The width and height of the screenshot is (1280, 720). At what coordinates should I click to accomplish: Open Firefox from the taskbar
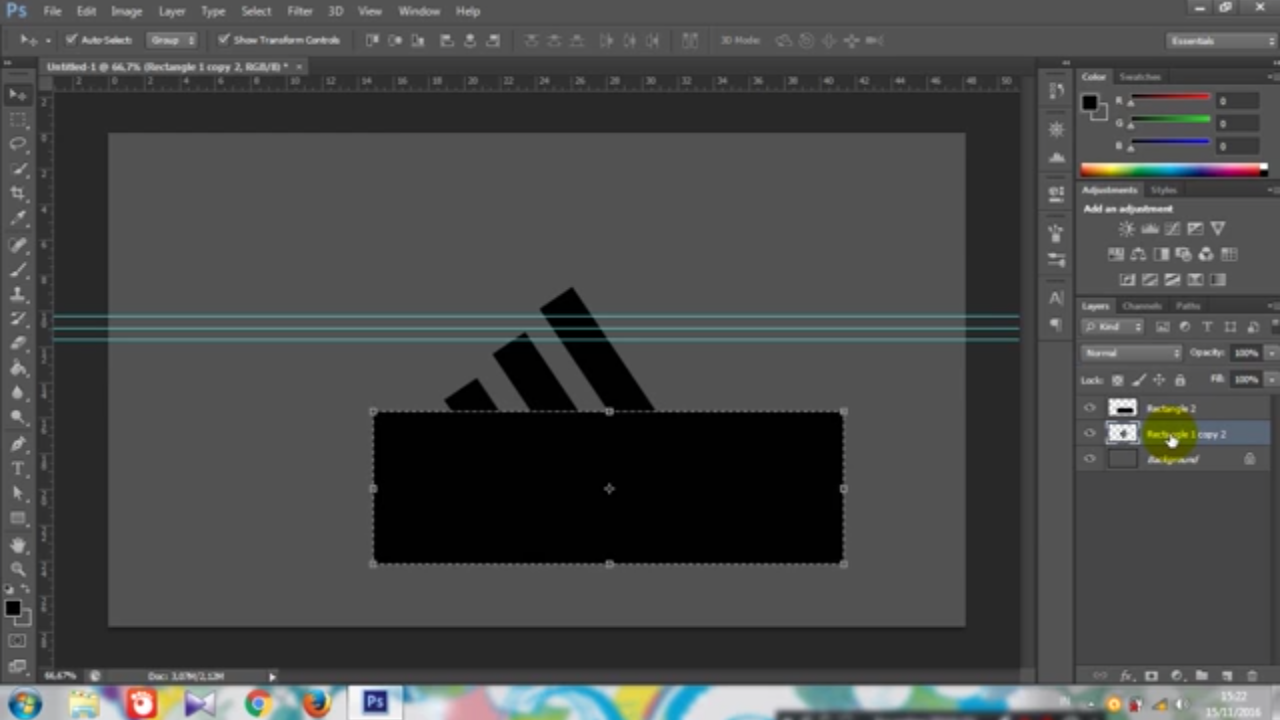(x=316, y=704)
